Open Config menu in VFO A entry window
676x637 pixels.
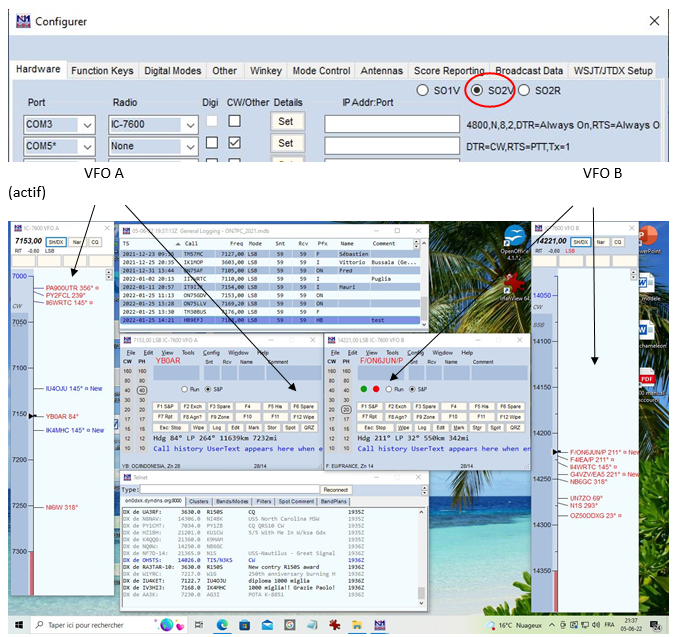tap(211, 353)
